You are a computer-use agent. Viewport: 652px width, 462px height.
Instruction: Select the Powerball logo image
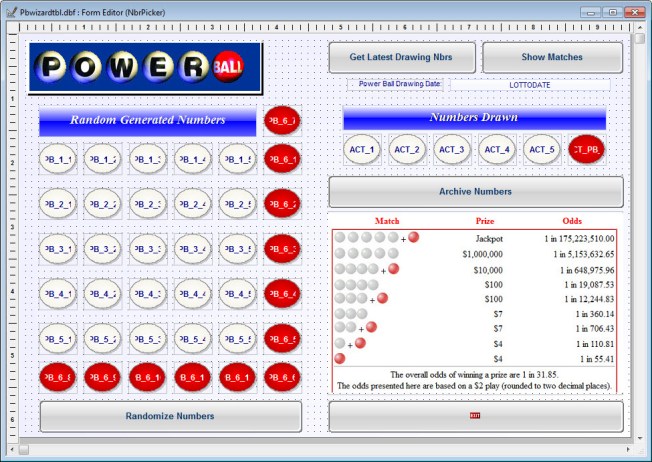[145, 67]
